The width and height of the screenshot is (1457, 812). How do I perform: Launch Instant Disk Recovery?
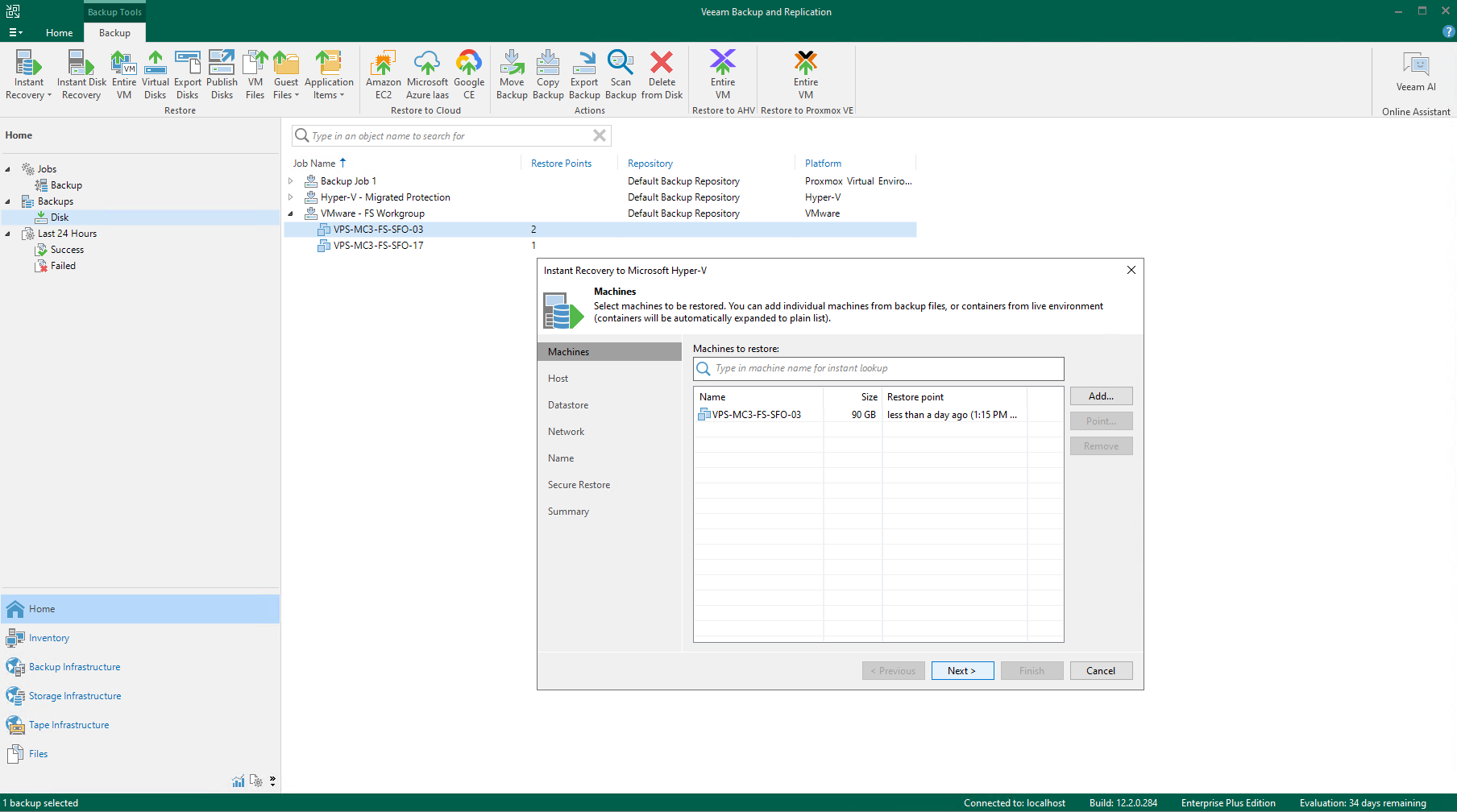pyautogui.click(x=81, y=74)
